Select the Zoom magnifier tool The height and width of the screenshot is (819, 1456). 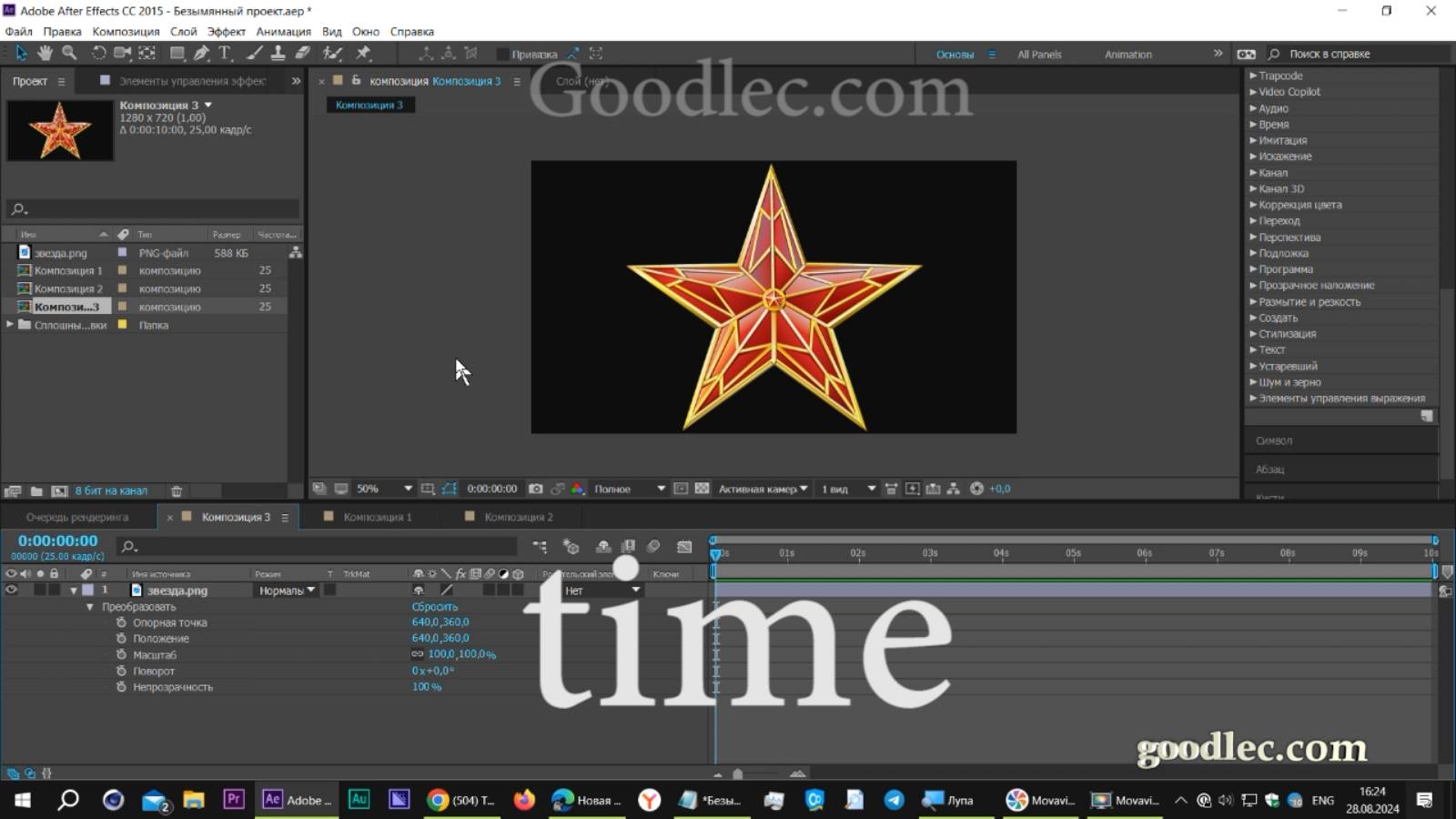[69, 54]
